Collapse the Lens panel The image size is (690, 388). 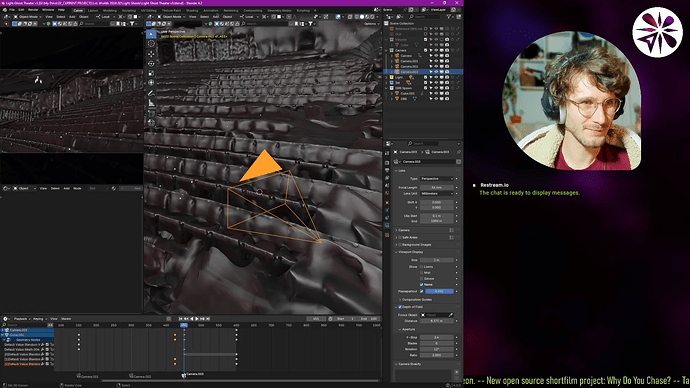tap(401, 171)
